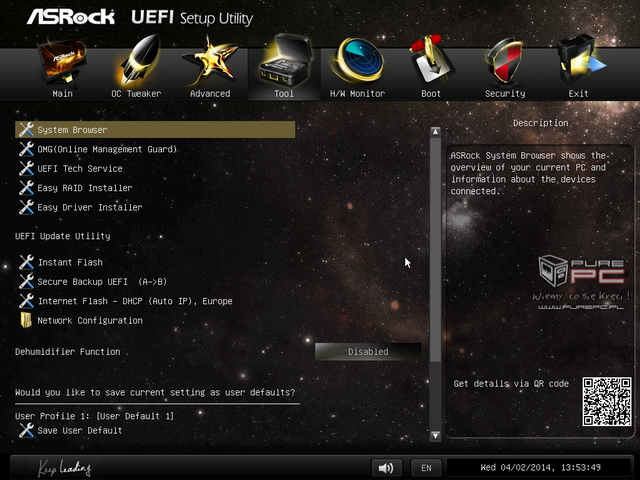The height and width of the screenshot is (480, 640).
Task: Click the Description heading text
Action: (x=540, y=123)
